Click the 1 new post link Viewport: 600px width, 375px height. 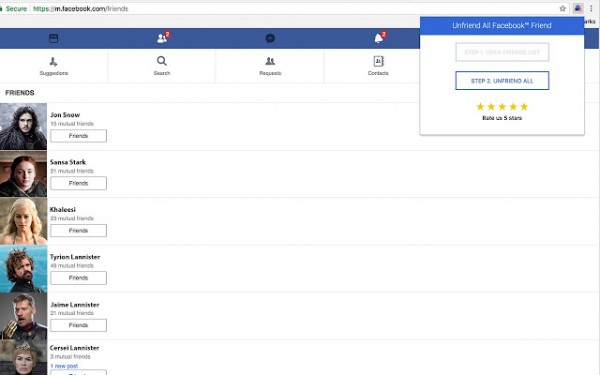[64, 366]
